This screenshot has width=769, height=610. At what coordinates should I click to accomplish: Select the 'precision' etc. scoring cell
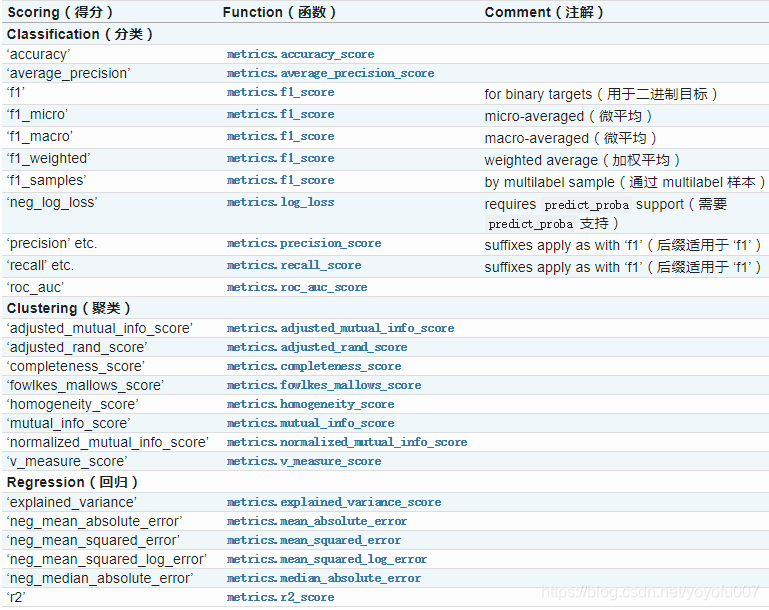tap(52, 244)
